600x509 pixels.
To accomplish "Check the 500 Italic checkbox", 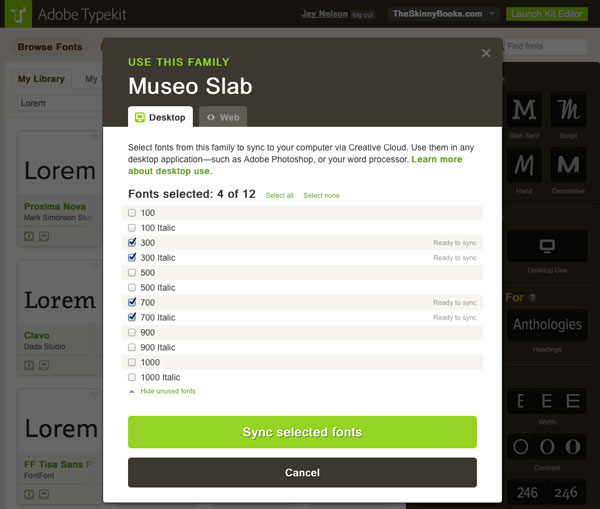I will (132, 287).
